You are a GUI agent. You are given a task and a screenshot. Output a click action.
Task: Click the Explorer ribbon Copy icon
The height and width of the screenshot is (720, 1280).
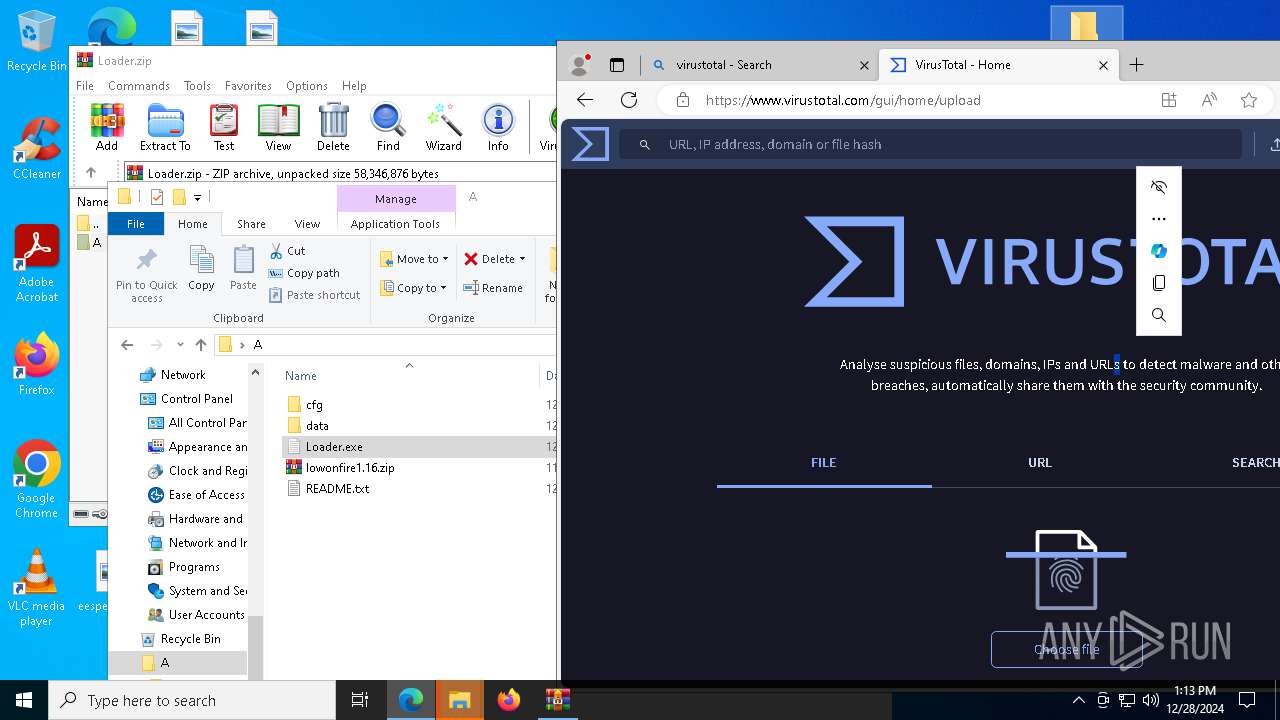(x=201, y=269)
